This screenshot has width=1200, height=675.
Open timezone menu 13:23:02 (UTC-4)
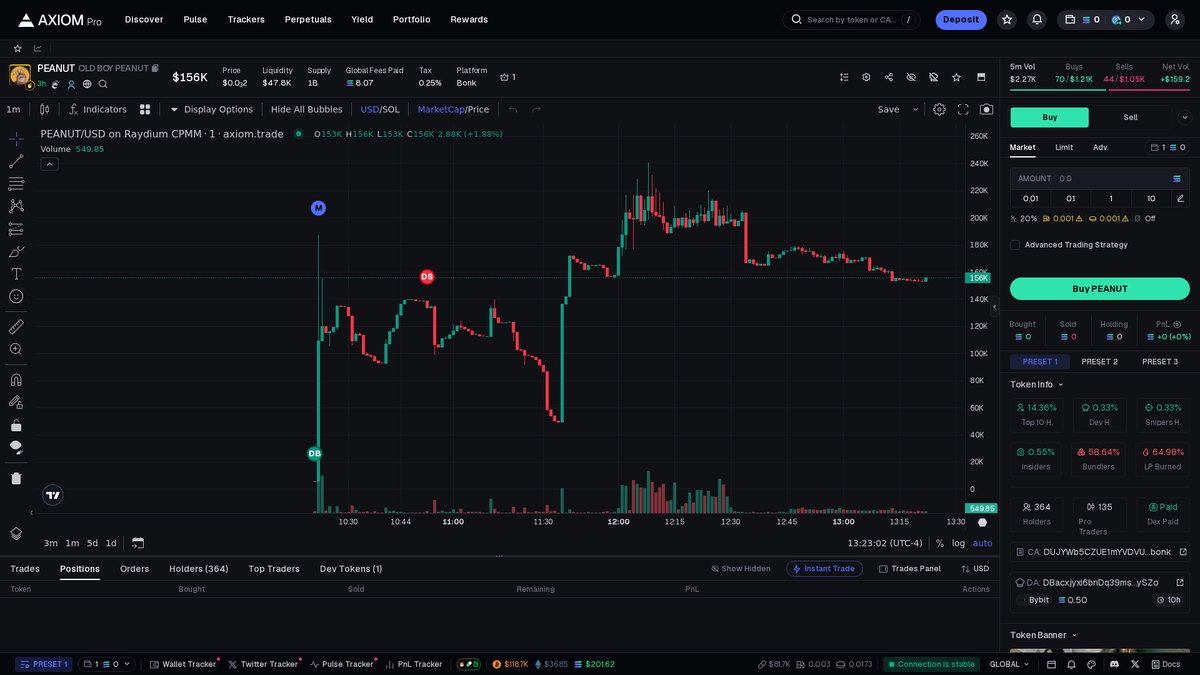(885, 543)
